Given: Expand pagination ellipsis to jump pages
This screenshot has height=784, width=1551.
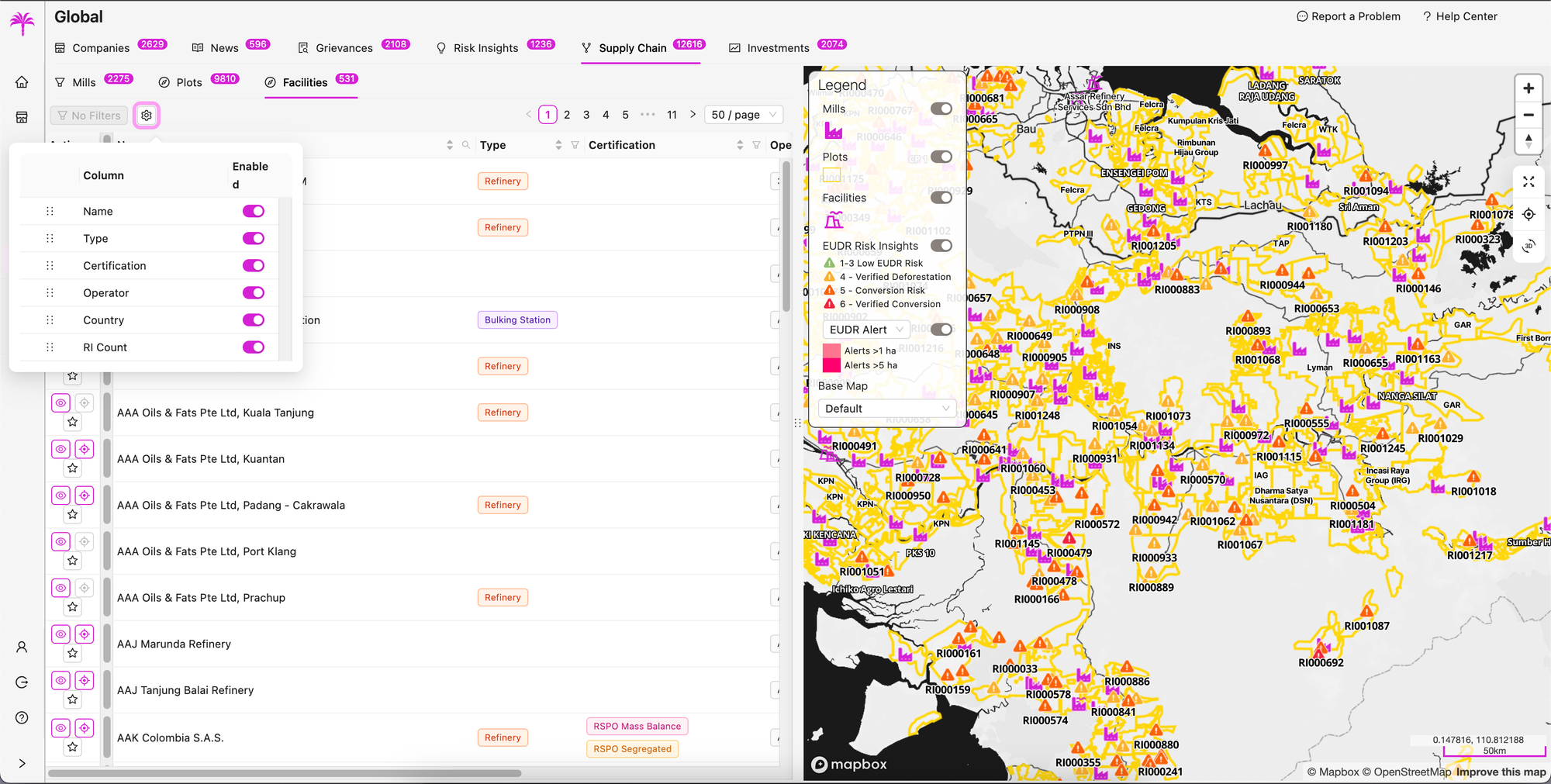Looking at the screenshot, I should (x=648, y=115).
